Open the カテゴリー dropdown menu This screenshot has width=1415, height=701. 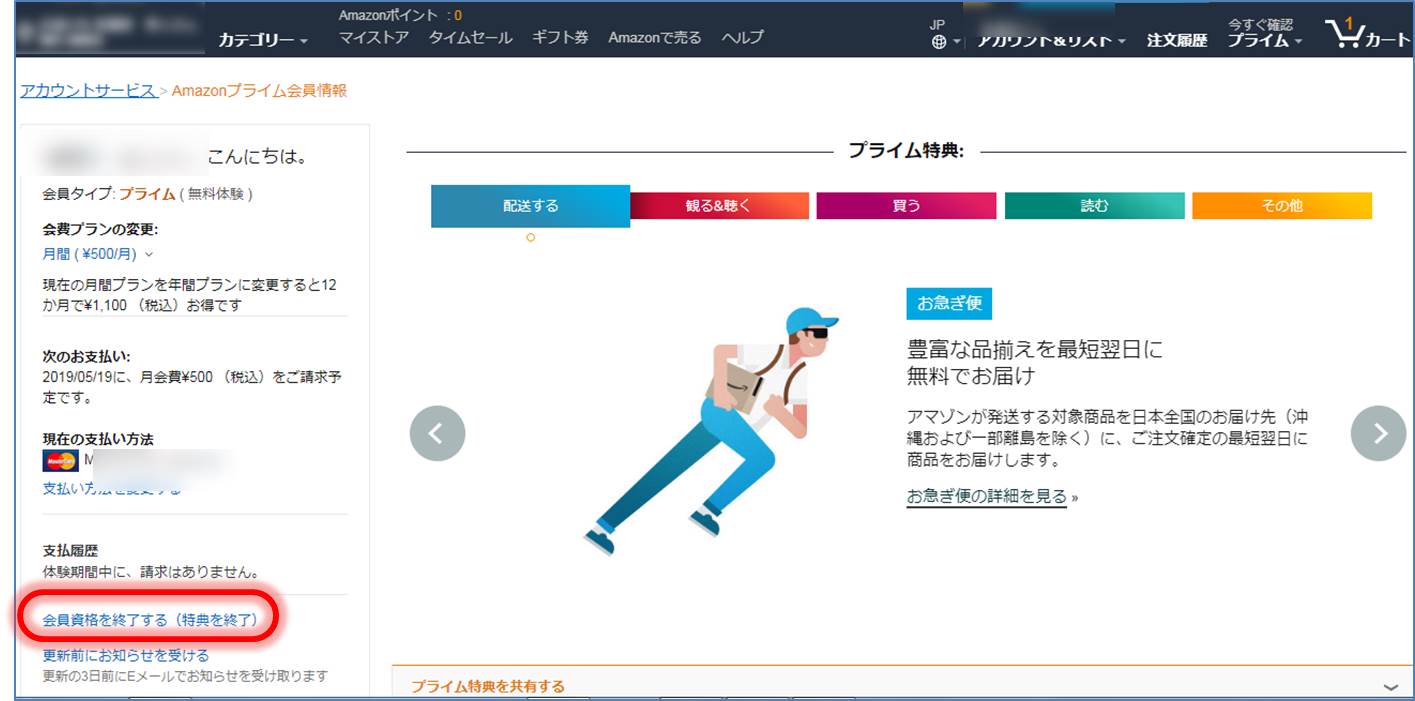(263, 40)
